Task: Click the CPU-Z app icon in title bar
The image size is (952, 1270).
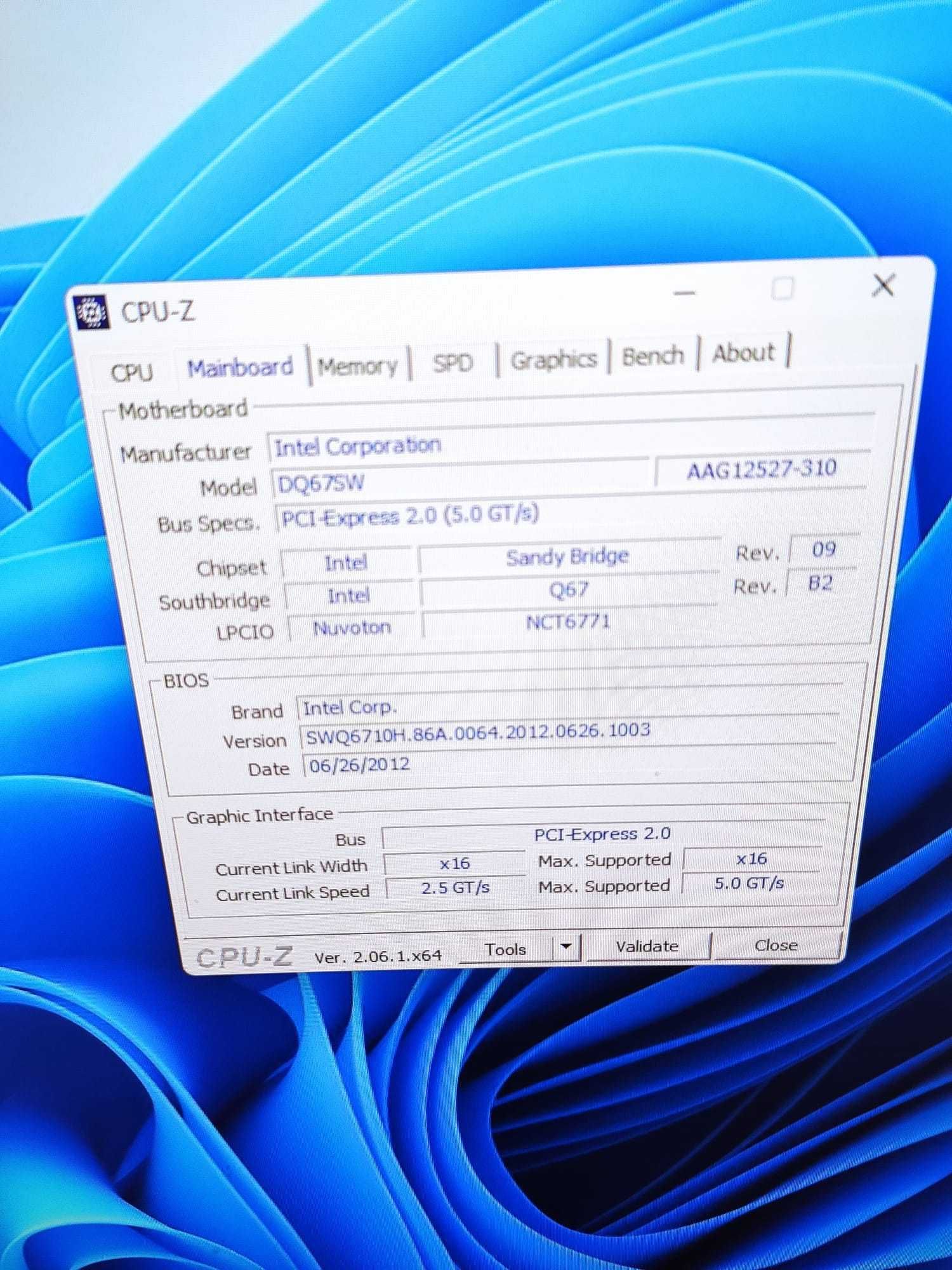Action: pyautogui.click(x=91, y=312)
